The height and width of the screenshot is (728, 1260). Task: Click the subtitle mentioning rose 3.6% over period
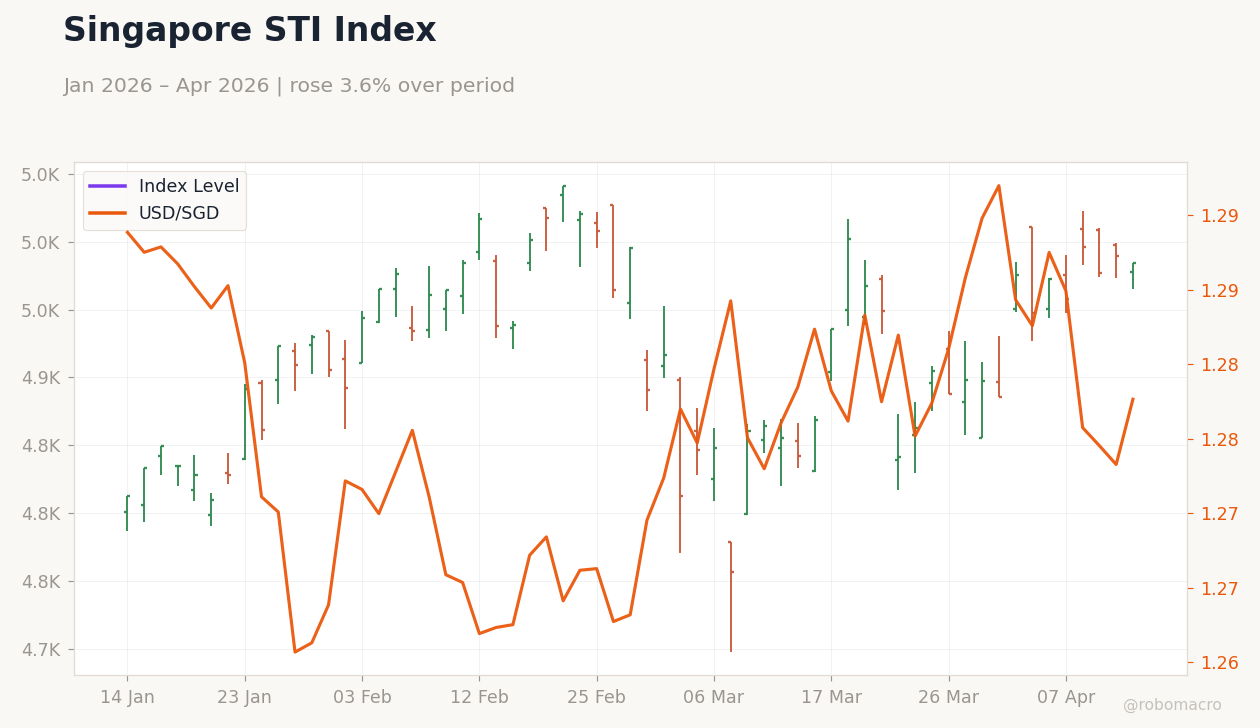point(289,86)
